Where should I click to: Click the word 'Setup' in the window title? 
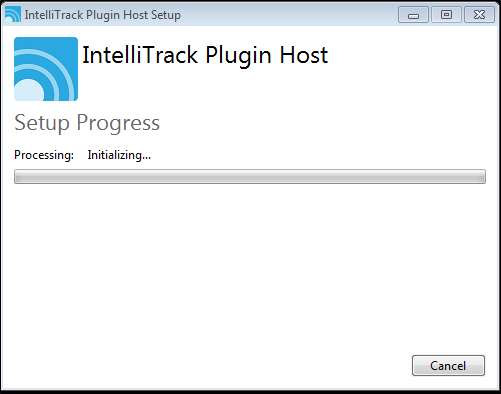pyautogui.click(x=166, y=15)
